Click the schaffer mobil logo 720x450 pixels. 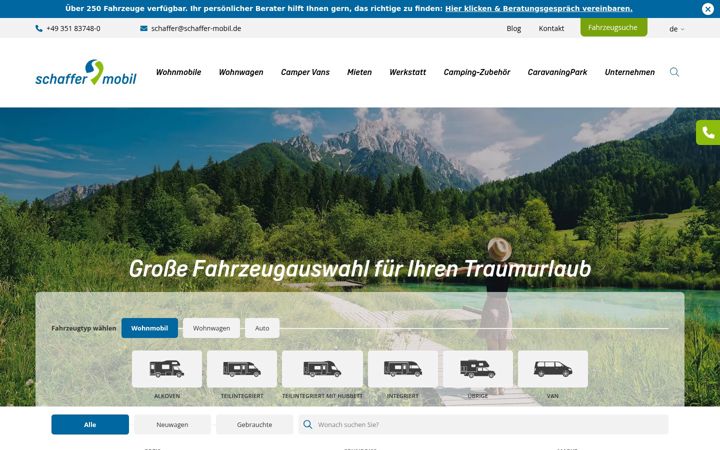click(x=86, y=73)
